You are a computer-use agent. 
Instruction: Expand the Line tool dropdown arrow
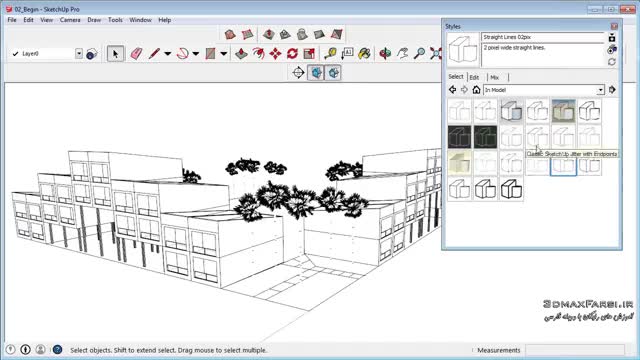[x=168, y=53]
